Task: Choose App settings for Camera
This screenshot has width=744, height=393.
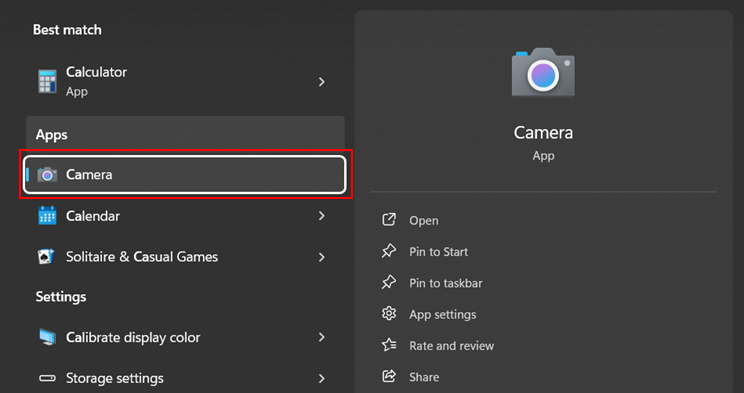Action: [x=443, y=315]
